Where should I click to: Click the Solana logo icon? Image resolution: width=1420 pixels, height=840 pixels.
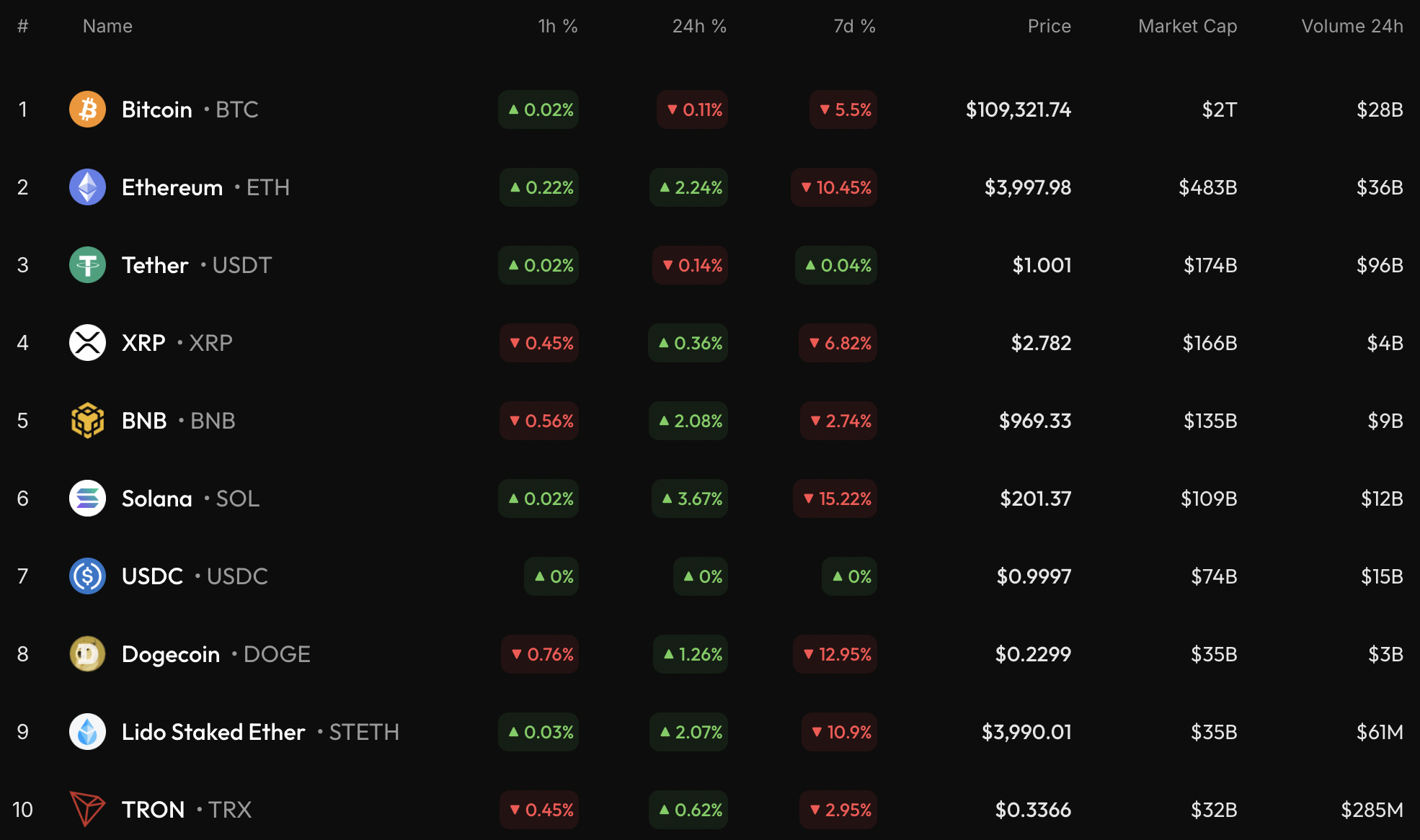click(x=87, y=499)
